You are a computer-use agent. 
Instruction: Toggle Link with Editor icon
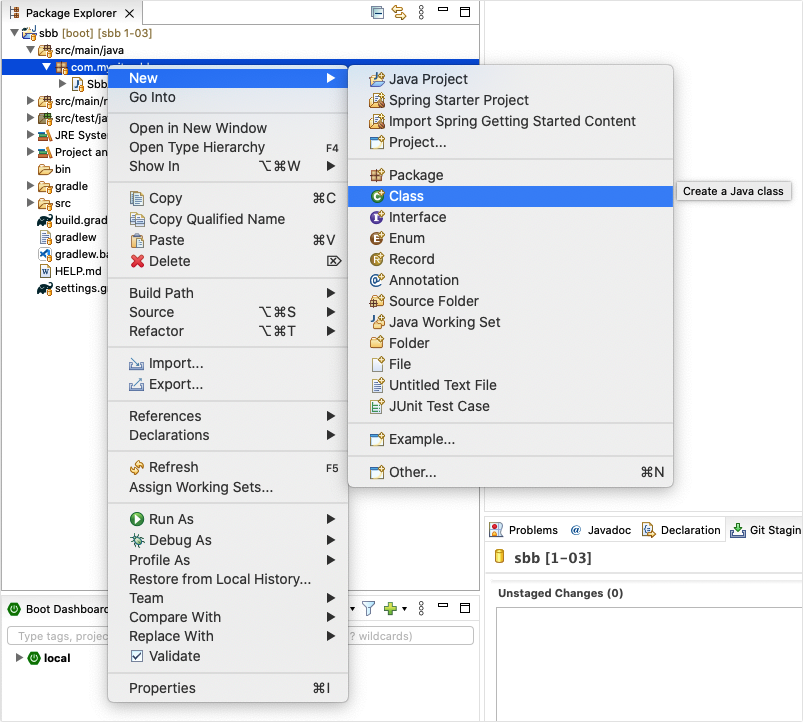[x=398, y=12]
